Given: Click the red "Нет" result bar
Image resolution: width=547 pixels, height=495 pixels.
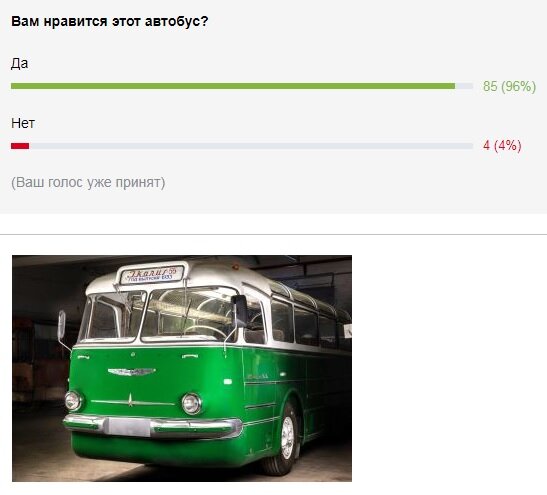Looking at the screenshot, I should 20,146.
